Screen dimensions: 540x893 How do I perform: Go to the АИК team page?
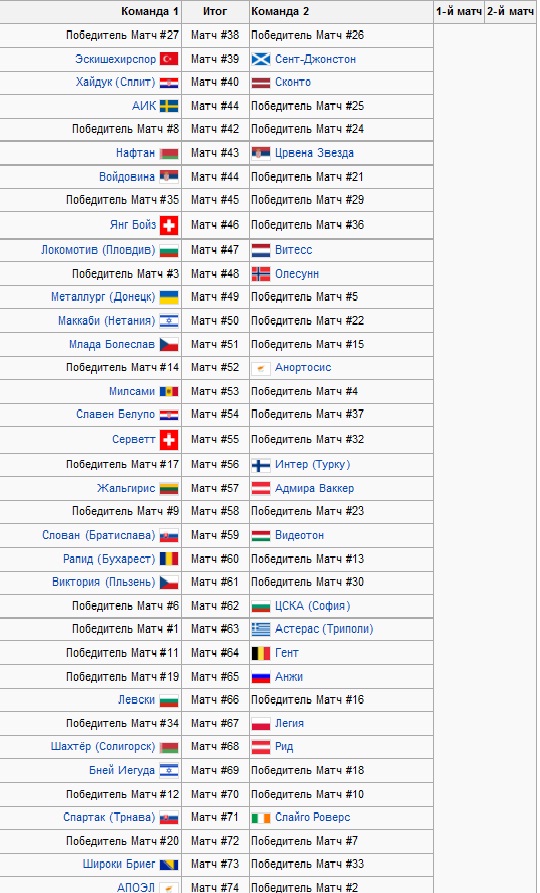pos(144,106)
